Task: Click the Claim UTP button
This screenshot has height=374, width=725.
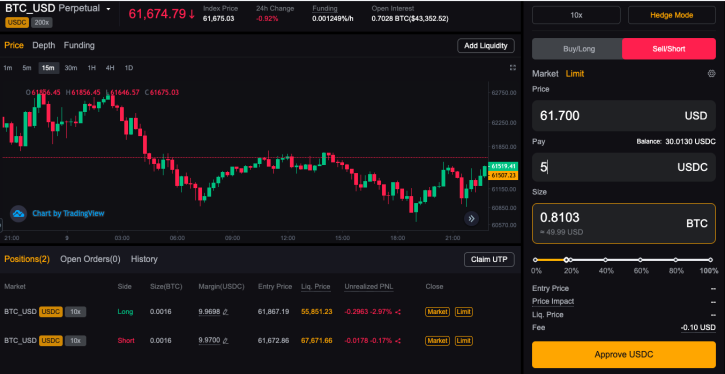Action: (489, 259)
